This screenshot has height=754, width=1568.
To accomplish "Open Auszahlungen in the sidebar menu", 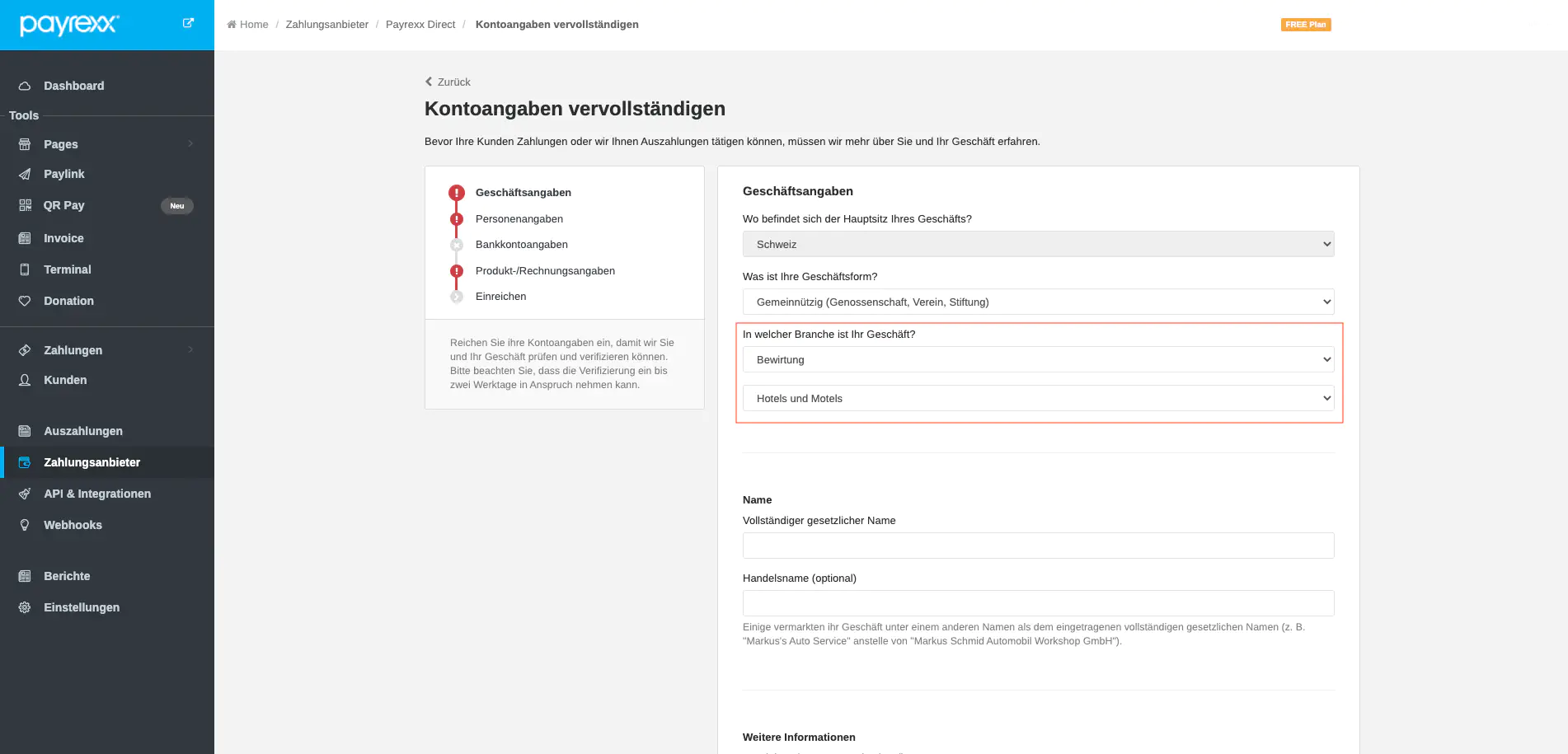I will (x=83, y=431).
